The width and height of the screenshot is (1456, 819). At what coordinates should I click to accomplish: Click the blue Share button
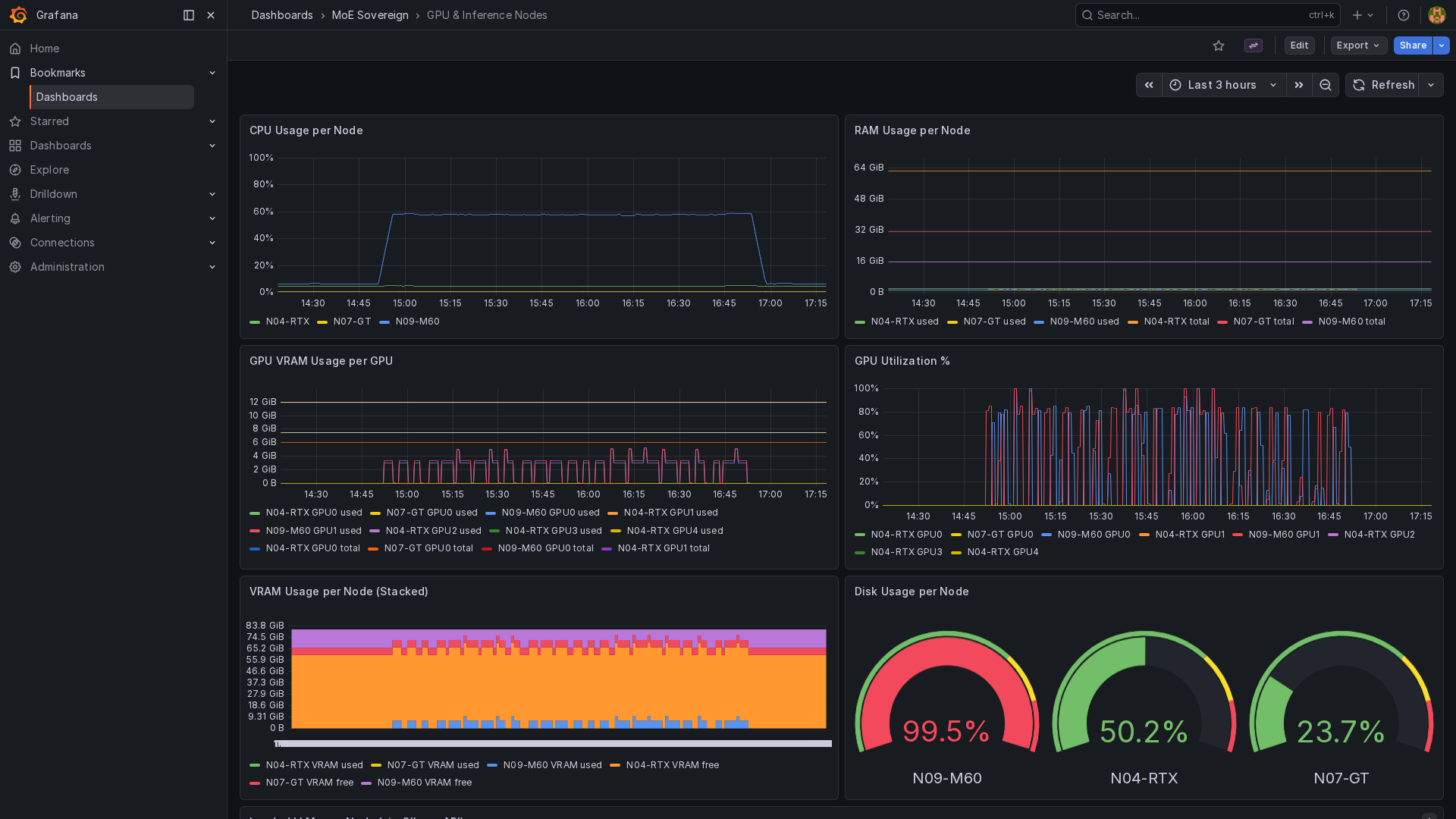point(1413,45)
